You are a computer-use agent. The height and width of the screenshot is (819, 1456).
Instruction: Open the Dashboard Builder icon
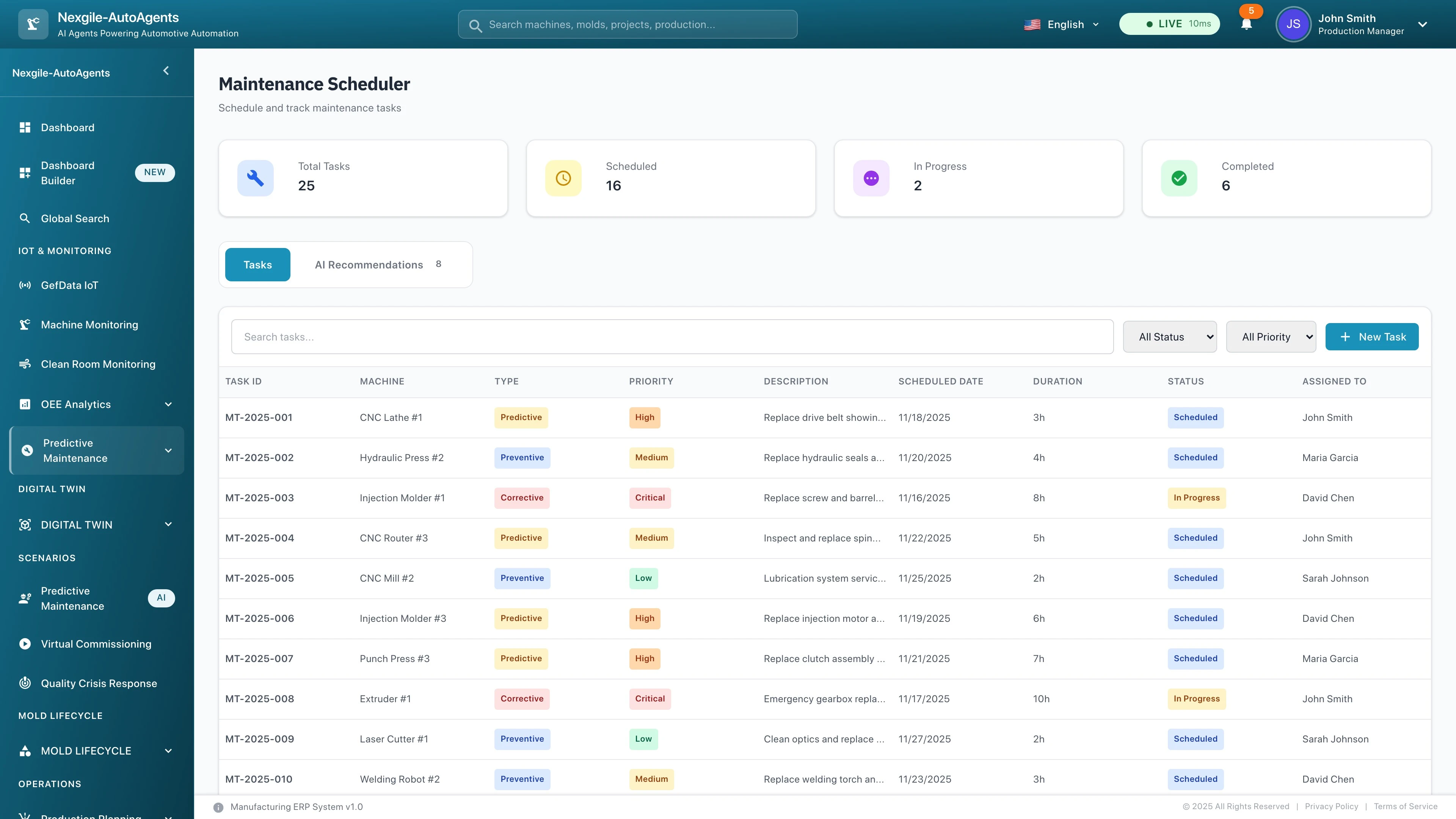click(x=25, y=173)
